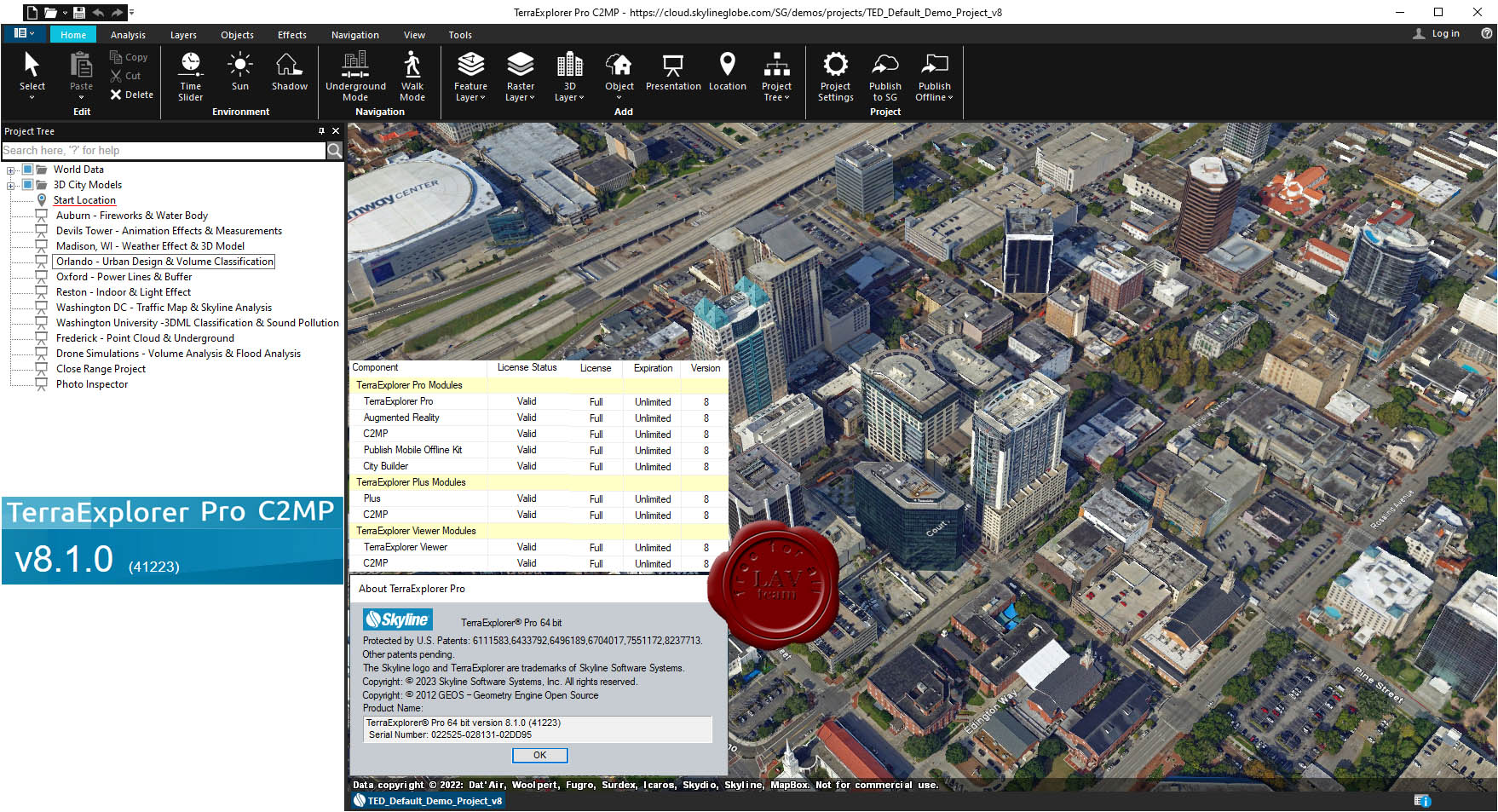Open the Object add menu
This screenshot has height=812, width=1498.
[619, 76]
